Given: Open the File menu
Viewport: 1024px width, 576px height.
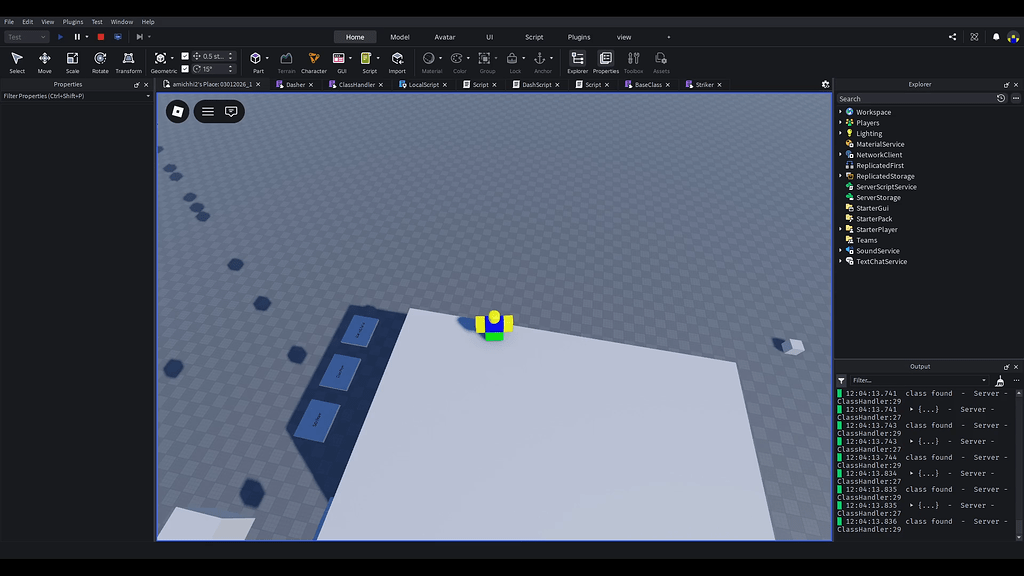Looking at the screenshot, I should pyautogui.click(x=9, y=22).
